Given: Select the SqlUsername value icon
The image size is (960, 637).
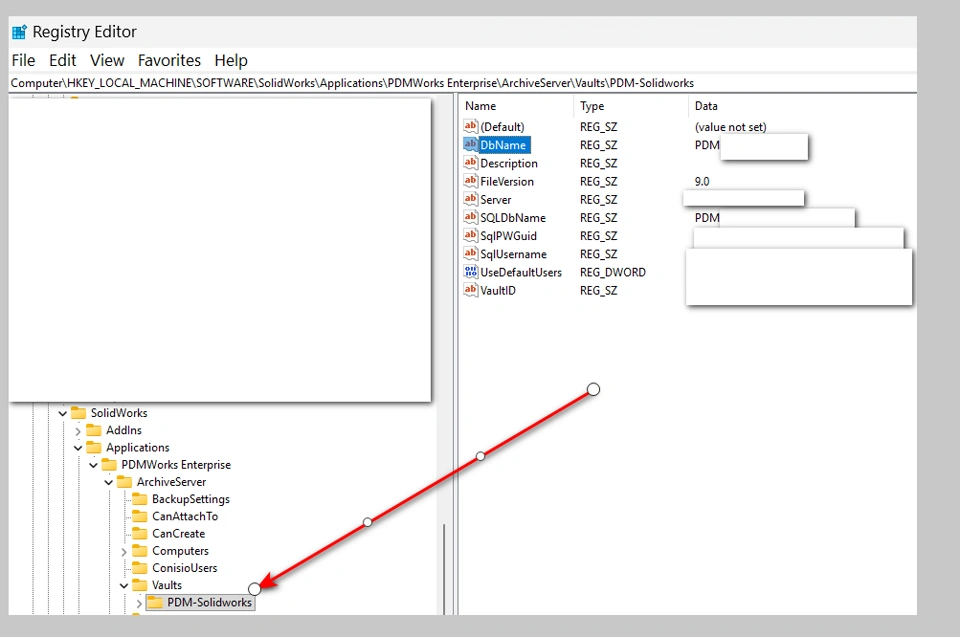Looking at the screenshot, I should [x=470, y=254].
